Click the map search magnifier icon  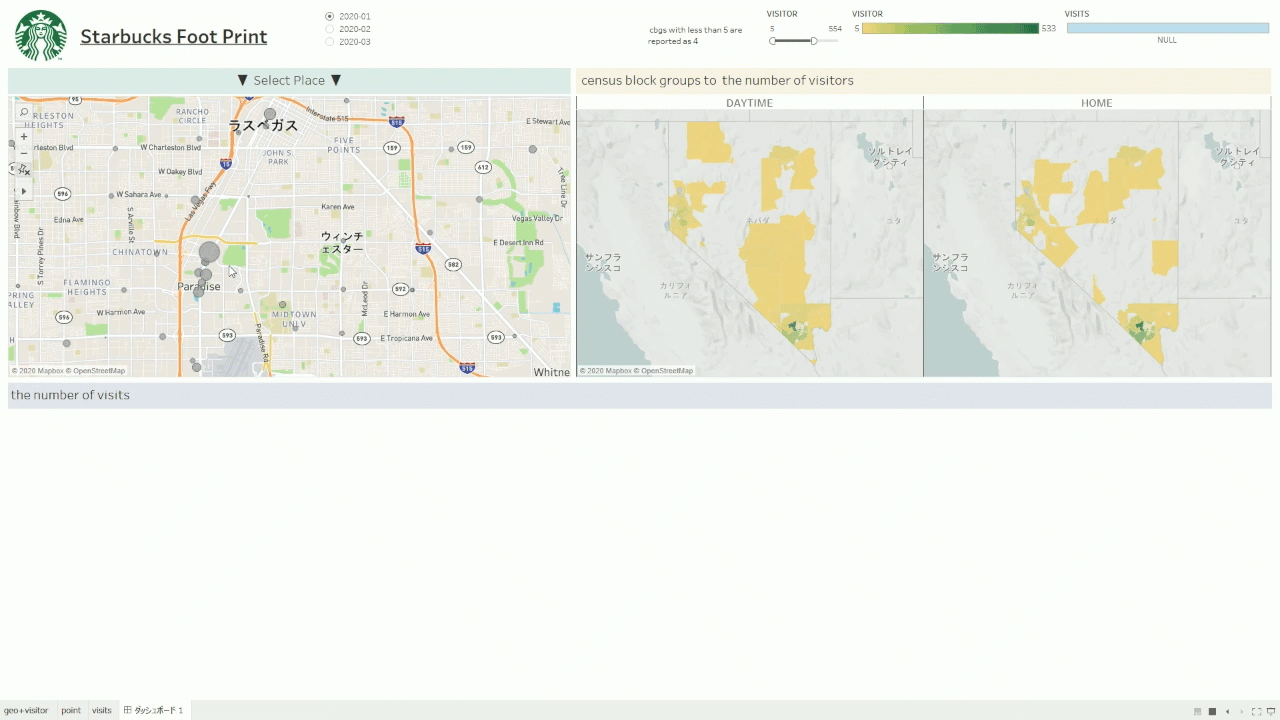[24, 113]
